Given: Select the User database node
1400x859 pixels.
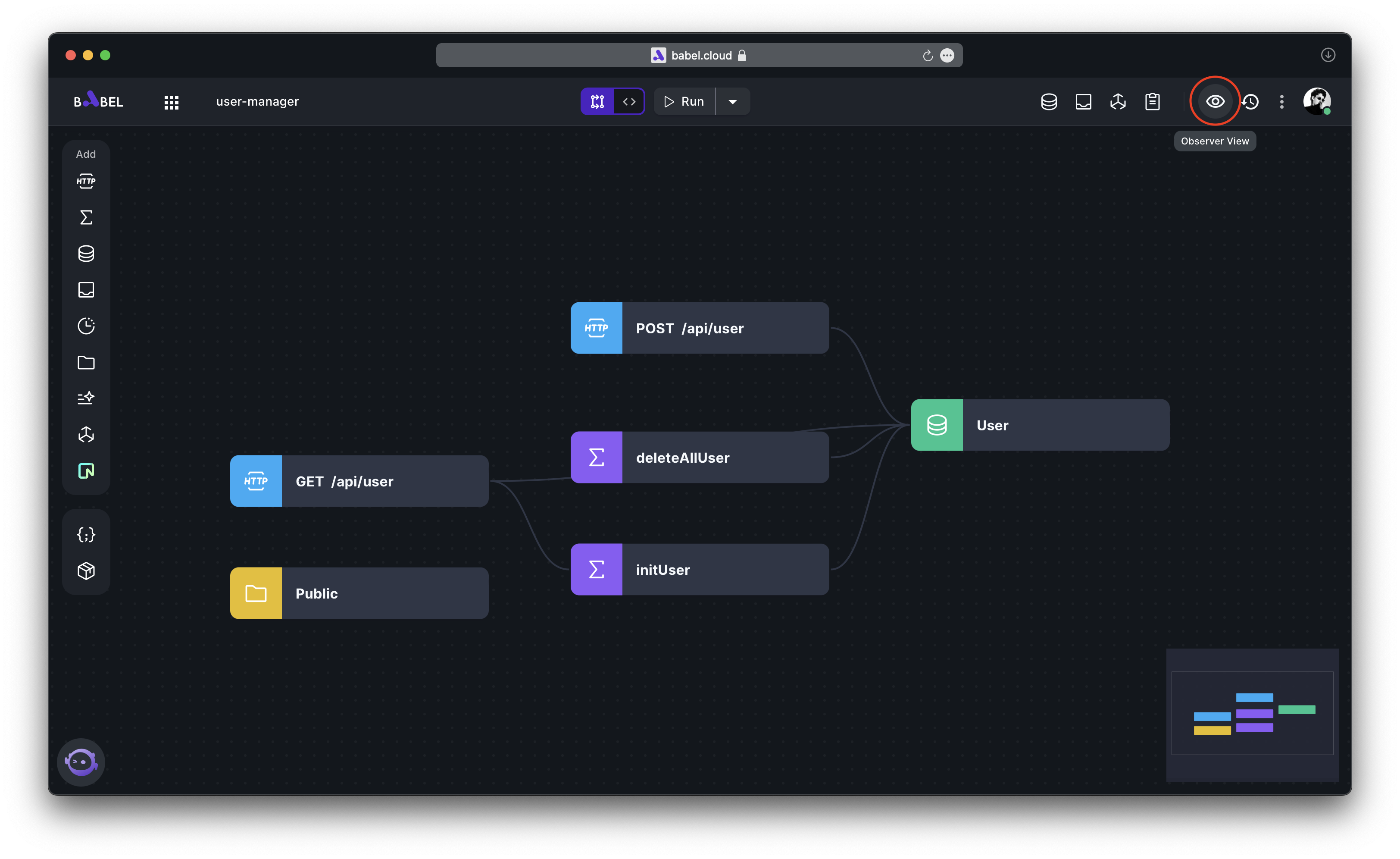Looking at the screenshot, I should click(x=1041, y=425).
